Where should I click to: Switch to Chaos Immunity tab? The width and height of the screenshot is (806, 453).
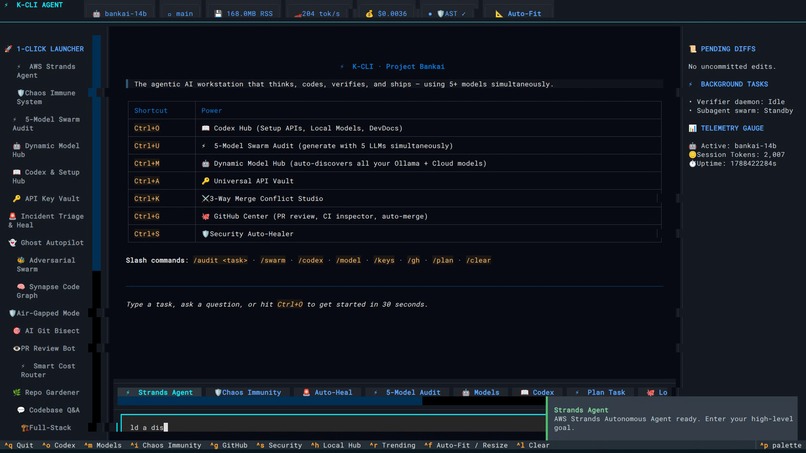click(x=248, y=392)
